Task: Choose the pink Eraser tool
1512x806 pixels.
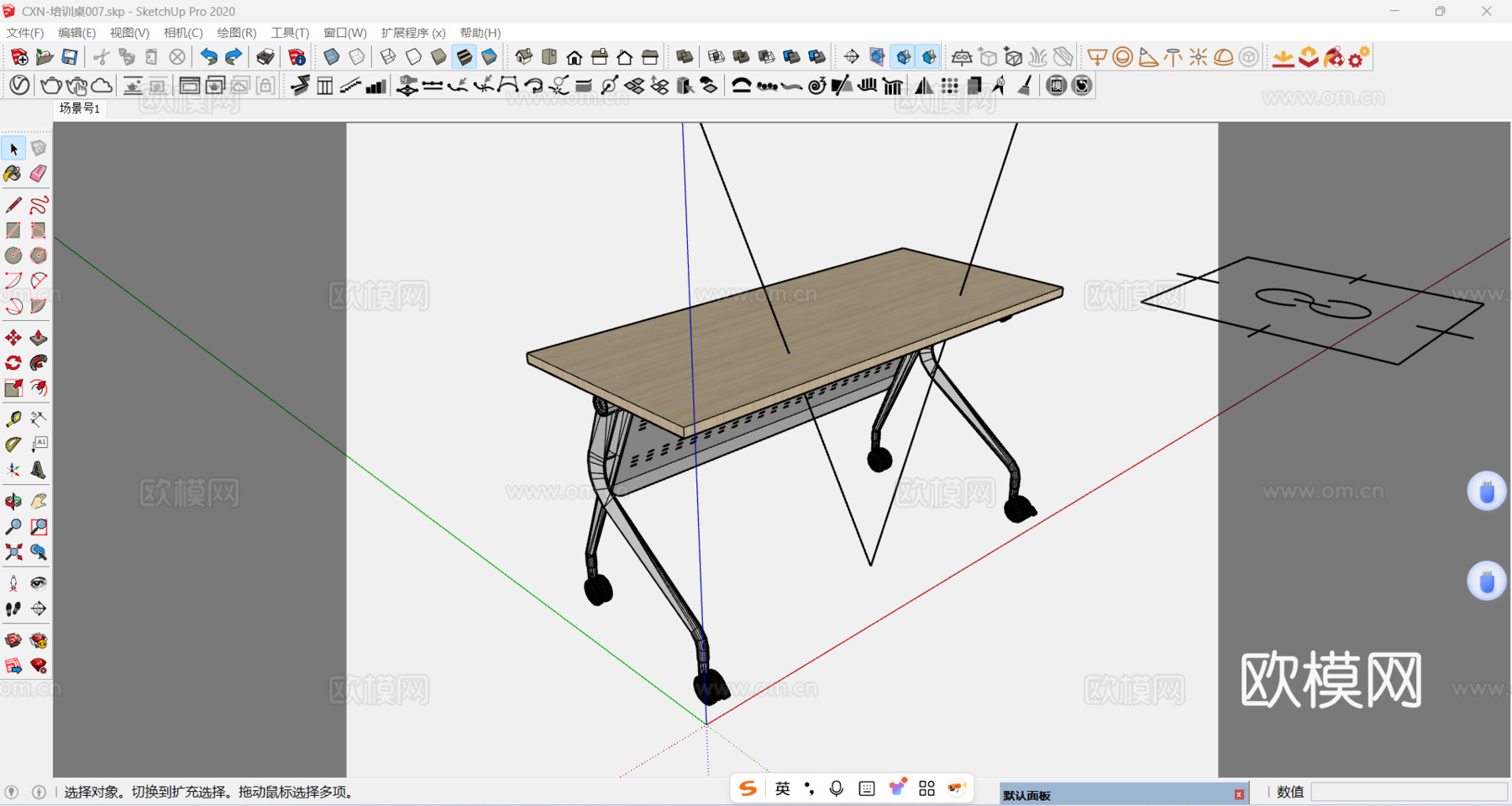Action: coord(39,174)
